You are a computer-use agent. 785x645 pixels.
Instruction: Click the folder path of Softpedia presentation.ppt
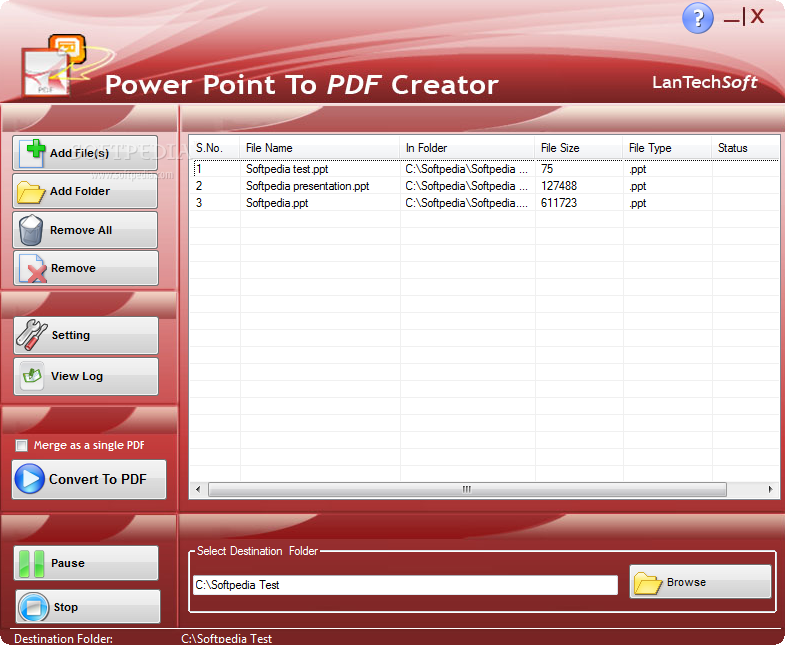point(467,186)
